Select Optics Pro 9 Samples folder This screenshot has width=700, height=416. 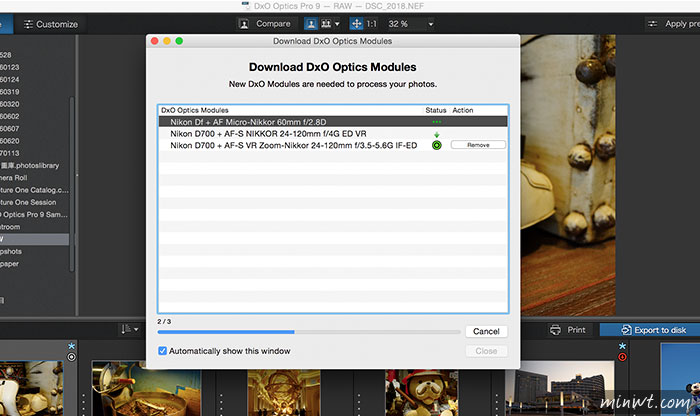click(x=34, y=215)
